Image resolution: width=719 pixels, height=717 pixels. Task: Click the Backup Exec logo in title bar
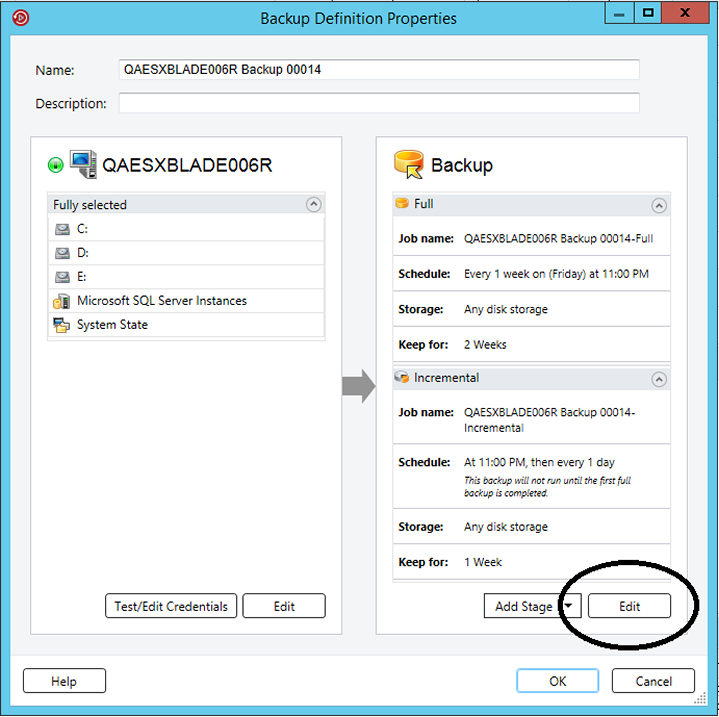pyautogui.click(x=21, y=18)
